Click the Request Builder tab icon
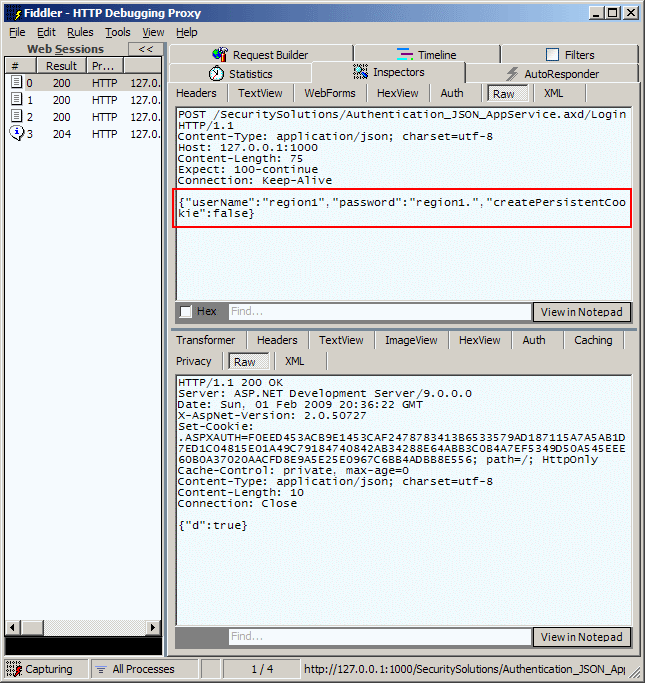The height and width of the screenshot is (683, 645). [220, 54]
